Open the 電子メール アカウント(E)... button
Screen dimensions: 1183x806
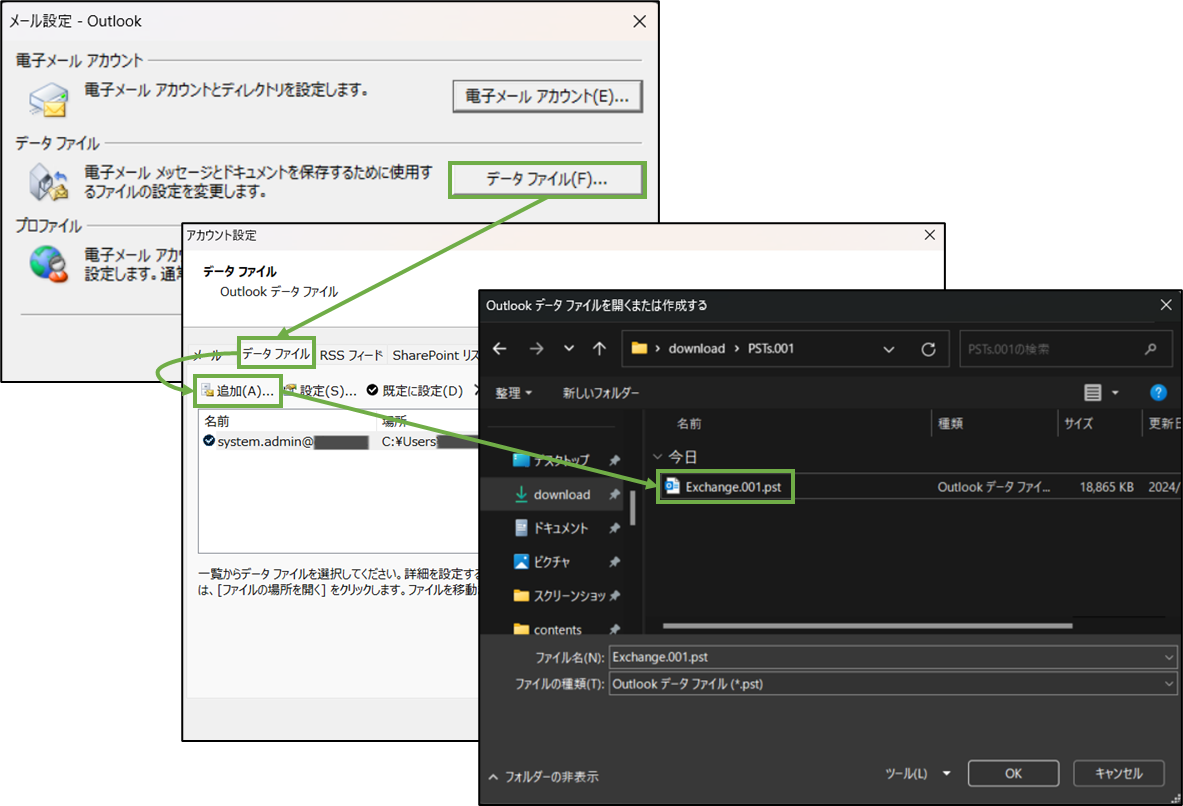547,97
